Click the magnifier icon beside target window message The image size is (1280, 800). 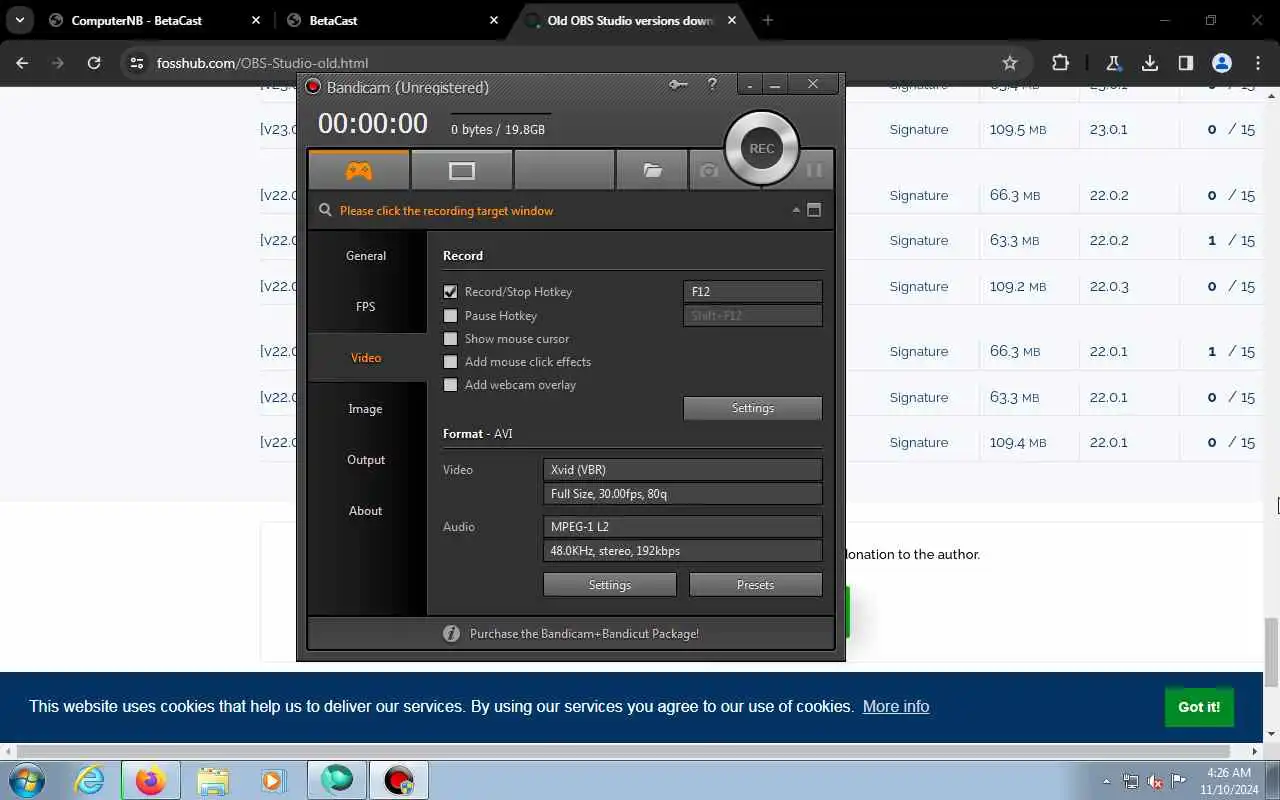[325, 210]
